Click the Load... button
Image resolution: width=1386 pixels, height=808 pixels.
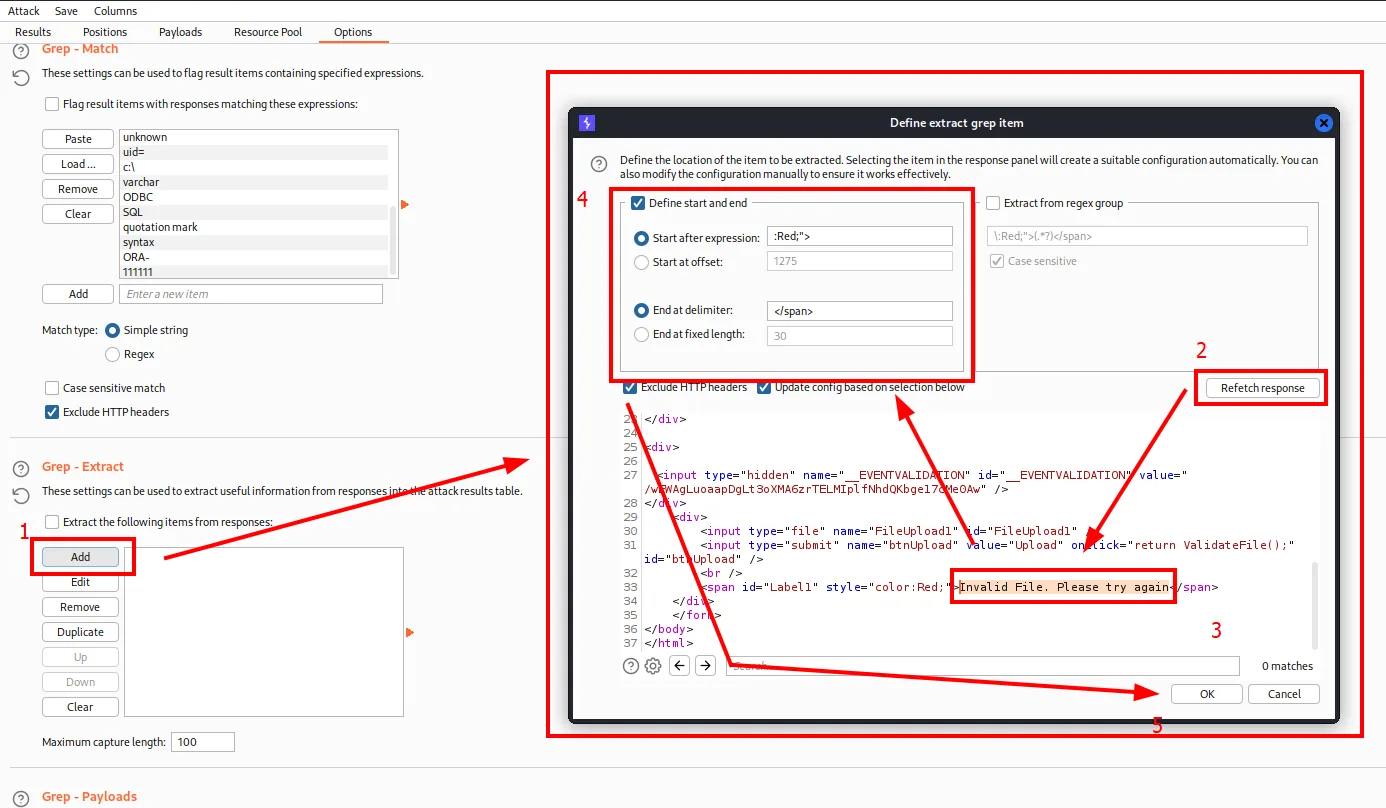pos(78,164)
